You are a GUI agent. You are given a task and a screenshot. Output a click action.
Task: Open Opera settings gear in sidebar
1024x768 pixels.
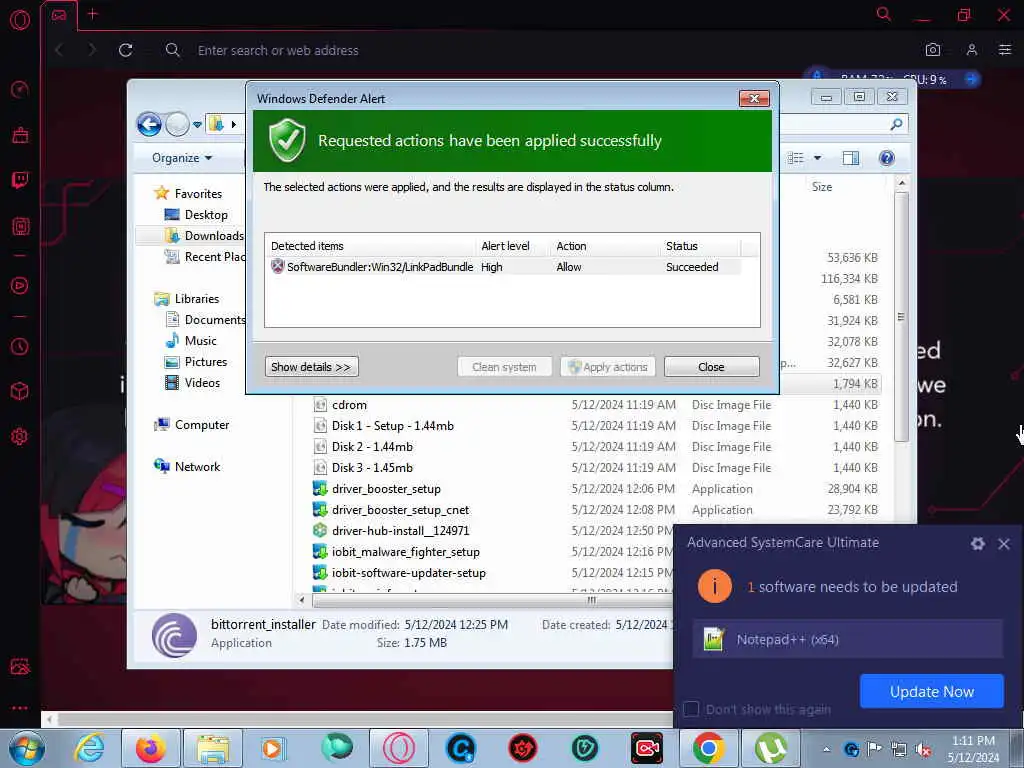(x=20, y=436)
